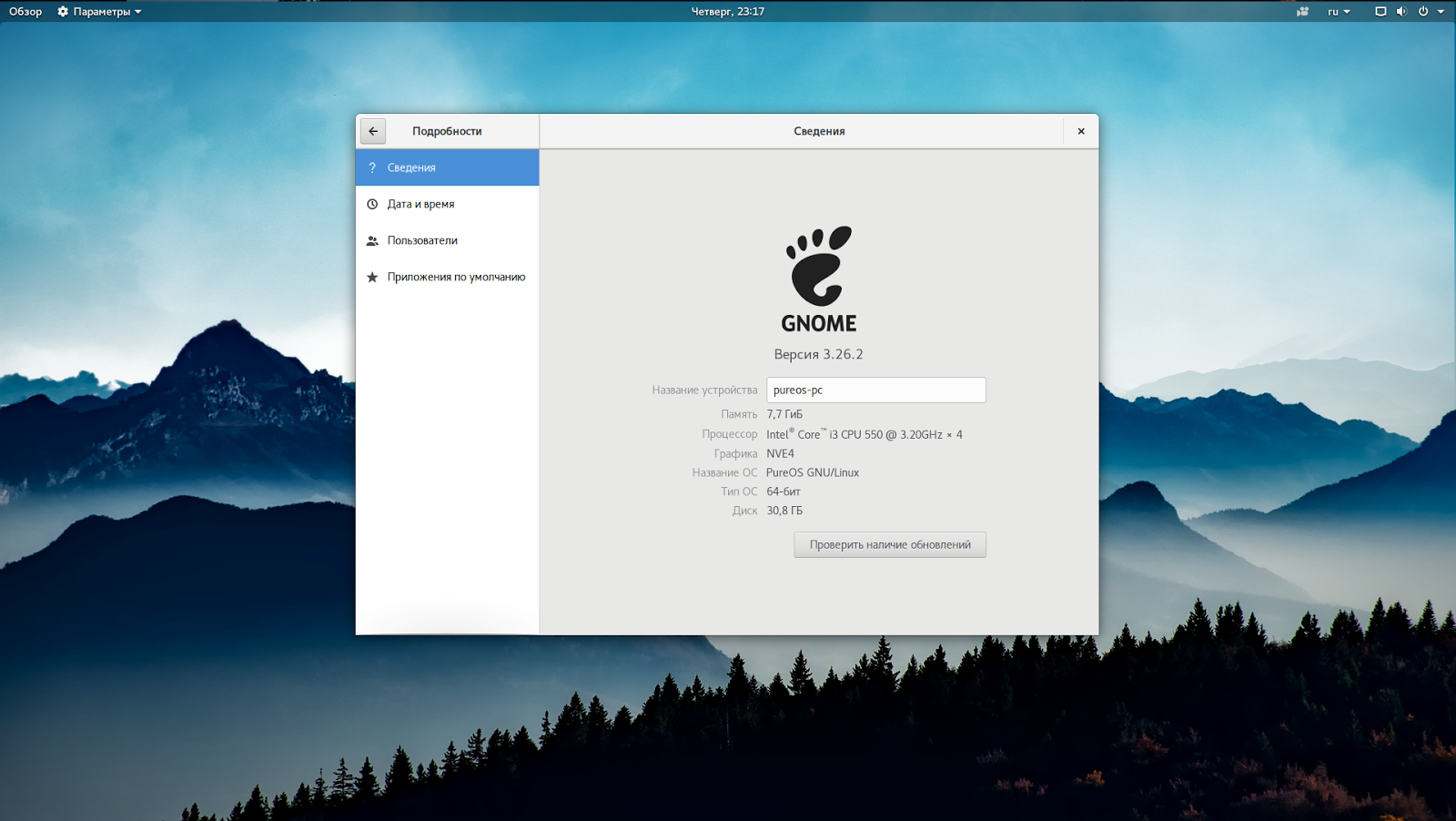Click the Процессор label
1456x821 pixels.
click(730, 434)
